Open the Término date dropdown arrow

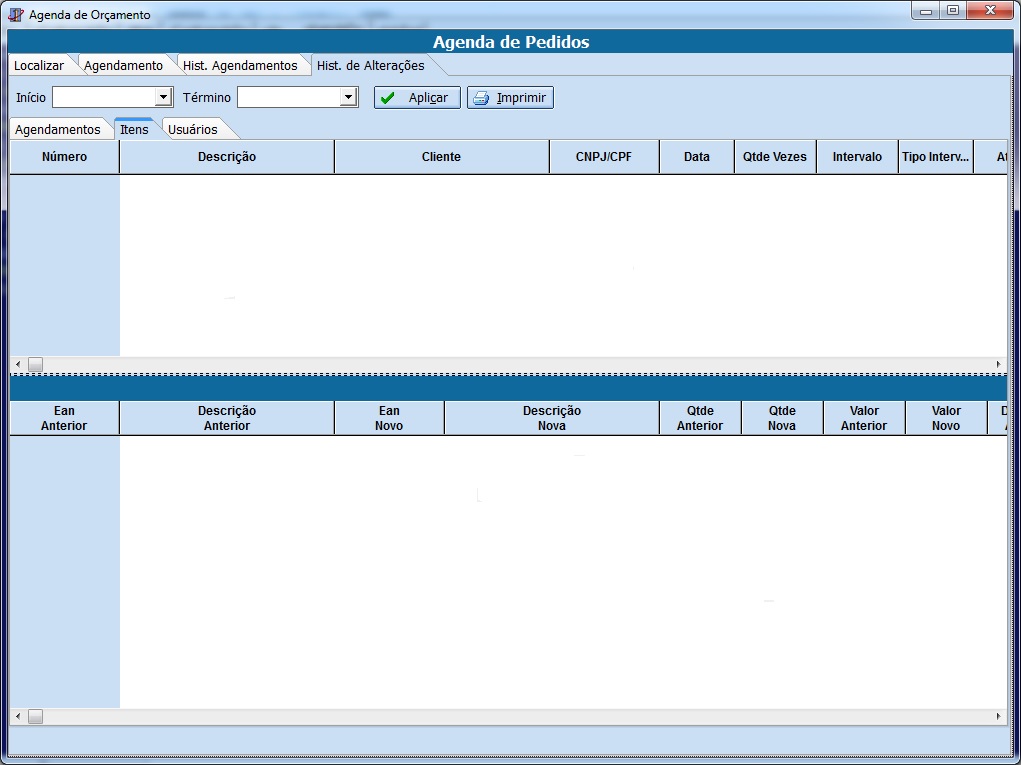348,98
